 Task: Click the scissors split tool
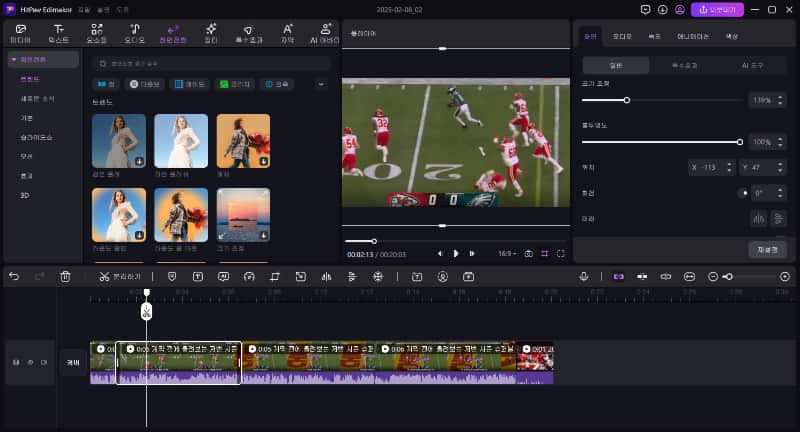coord(104,276)
